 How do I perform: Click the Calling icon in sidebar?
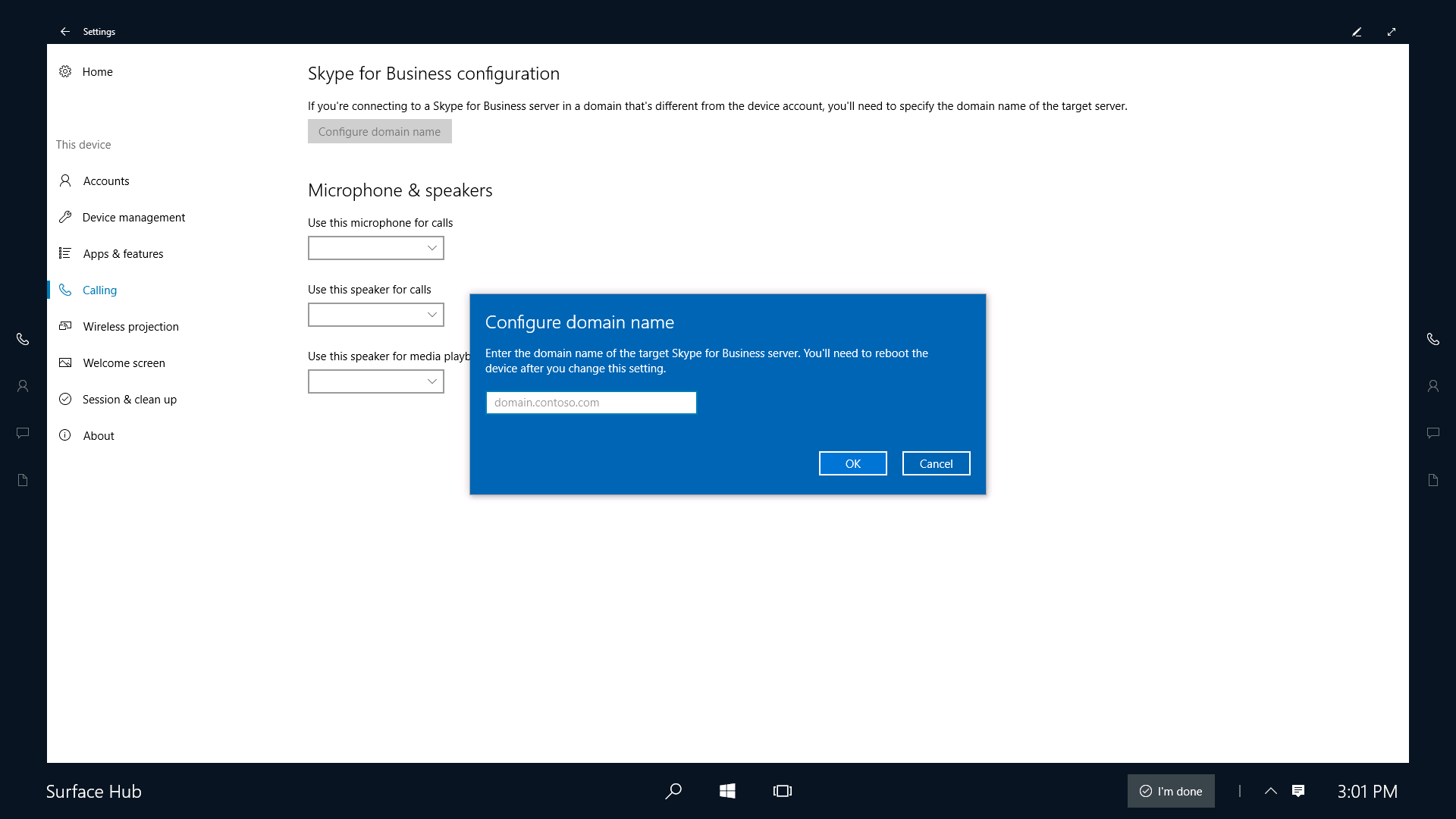tap(65, 289)
